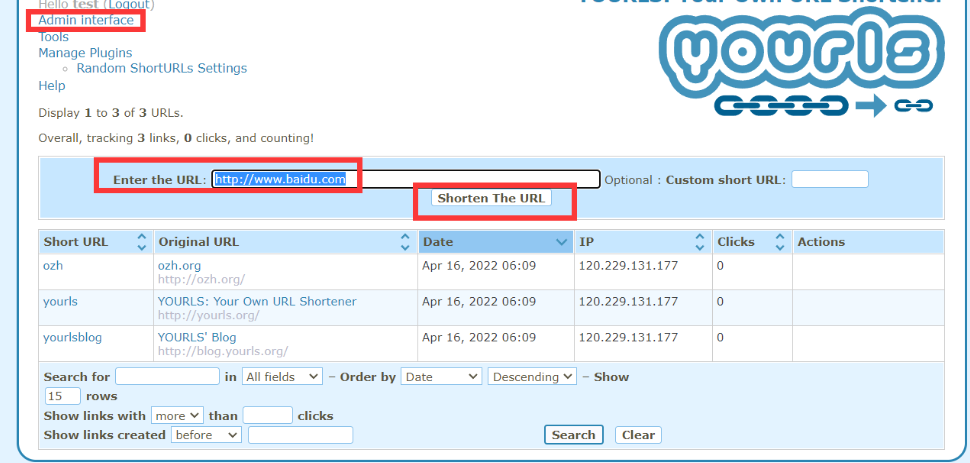This screenshot has width=970, height=463.
Task: Click the Search button
Action: tap(574, 435)
